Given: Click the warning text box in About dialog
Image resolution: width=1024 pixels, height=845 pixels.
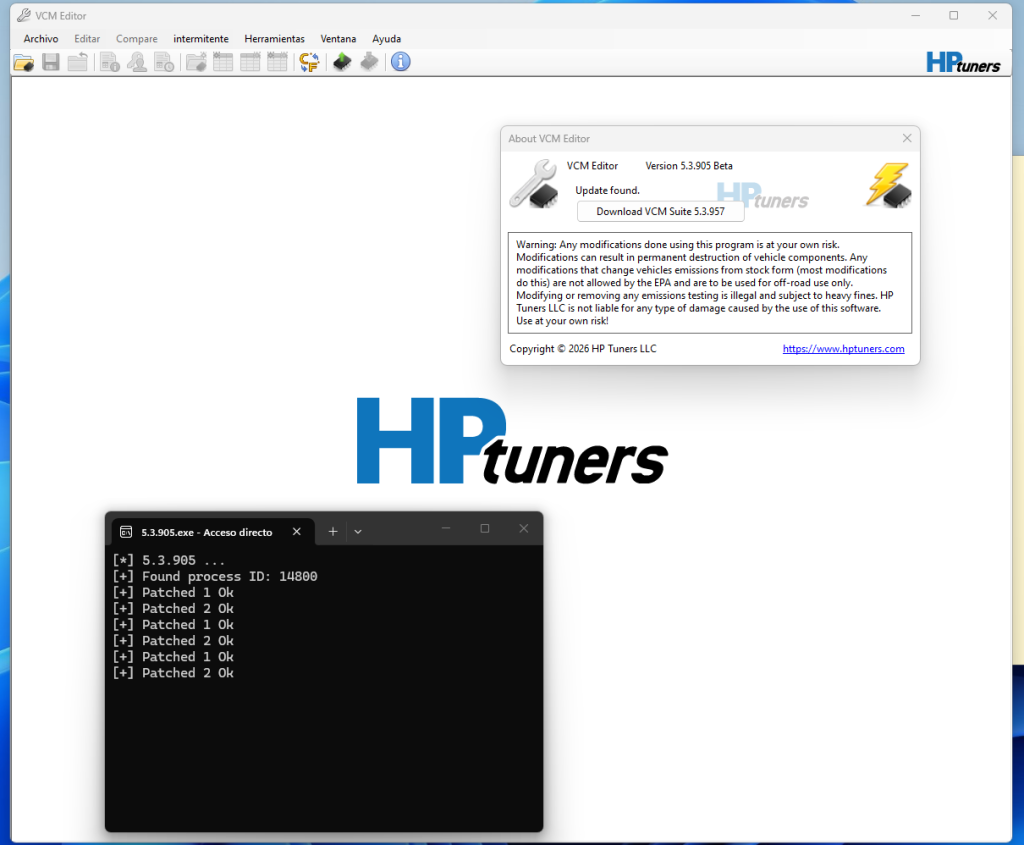Looking at the screenshot, I should click(x=710, y=283).
